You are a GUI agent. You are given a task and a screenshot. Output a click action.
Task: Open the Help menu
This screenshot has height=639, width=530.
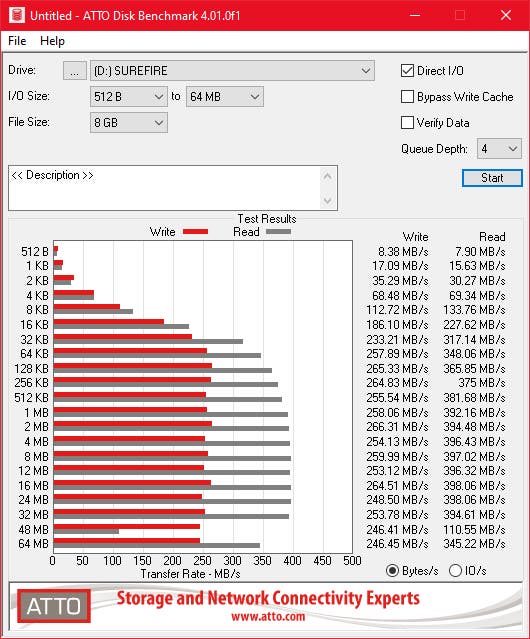click(52, 41)
